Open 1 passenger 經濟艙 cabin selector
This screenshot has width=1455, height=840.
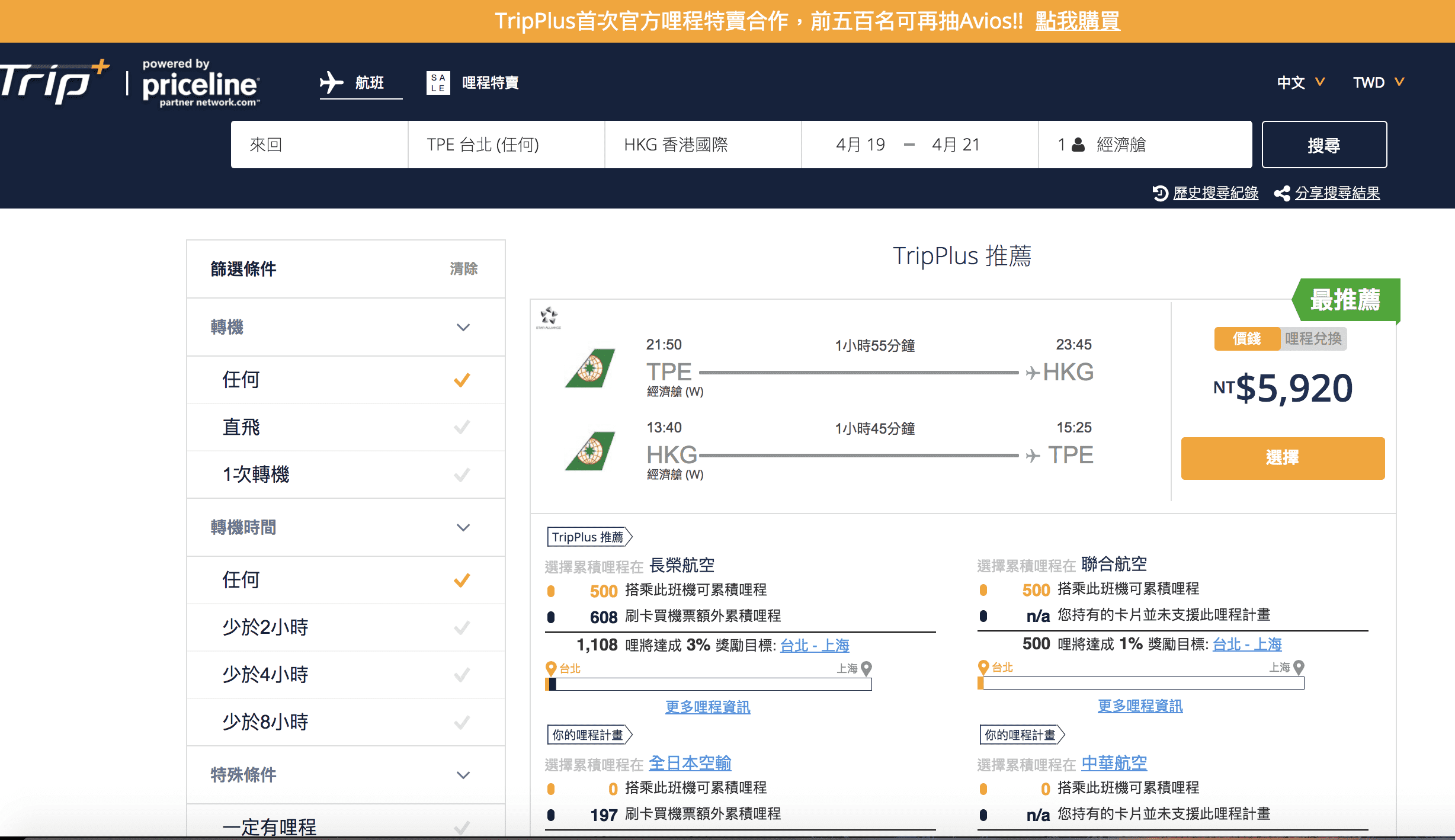point(1145,145)
